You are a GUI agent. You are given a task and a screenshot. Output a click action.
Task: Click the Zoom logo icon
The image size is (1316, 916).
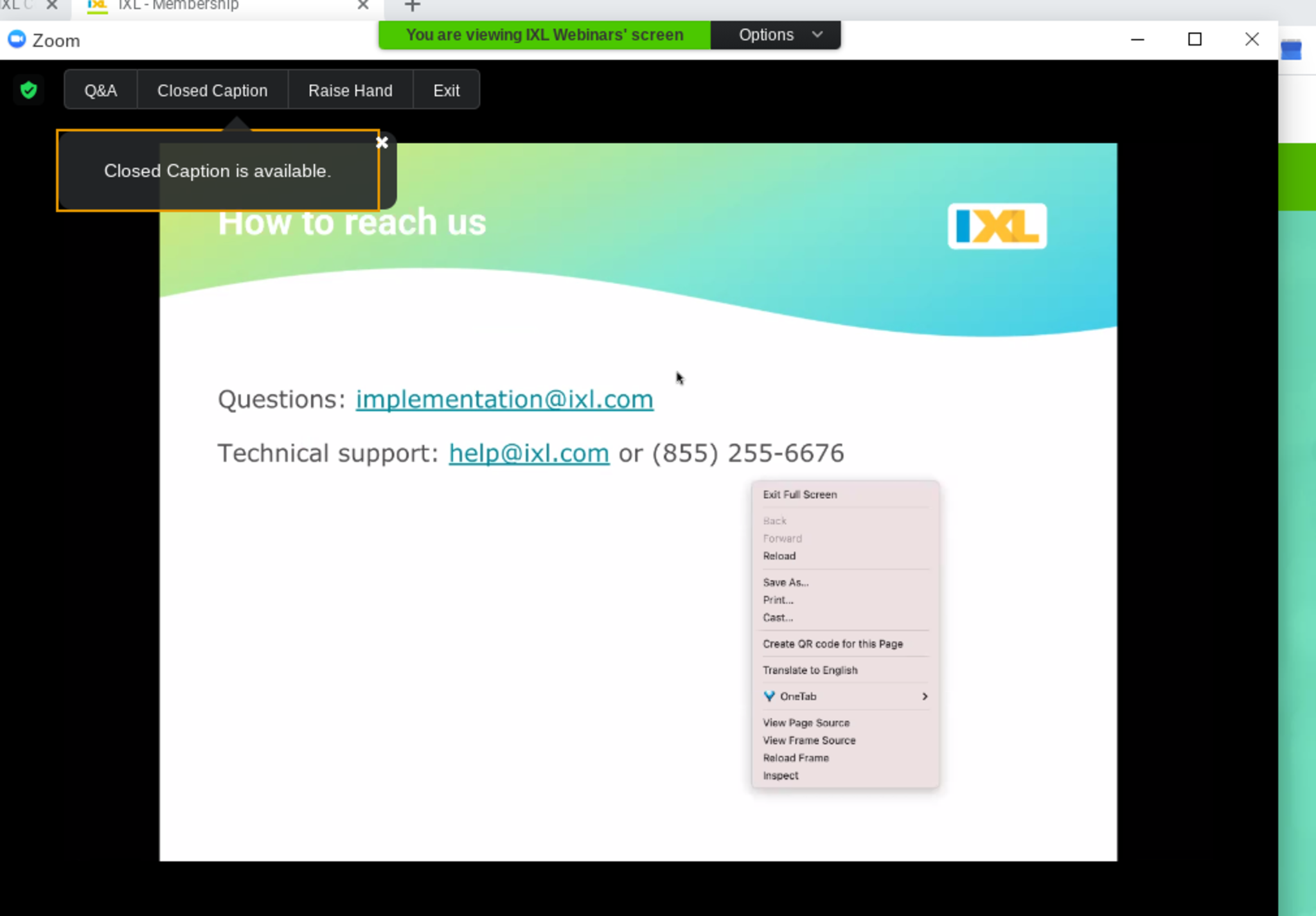click(x=17, y=40)
